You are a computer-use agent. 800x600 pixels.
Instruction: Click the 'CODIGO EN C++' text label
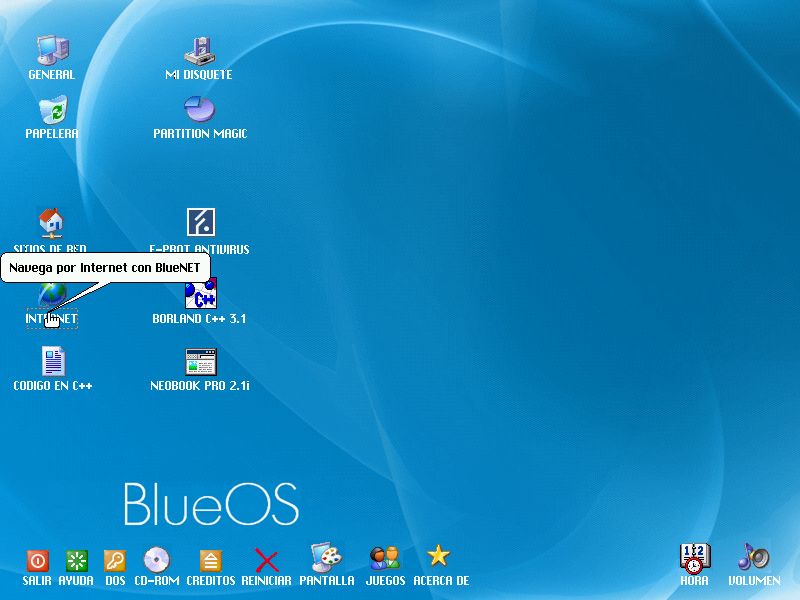tap(53, 386)
